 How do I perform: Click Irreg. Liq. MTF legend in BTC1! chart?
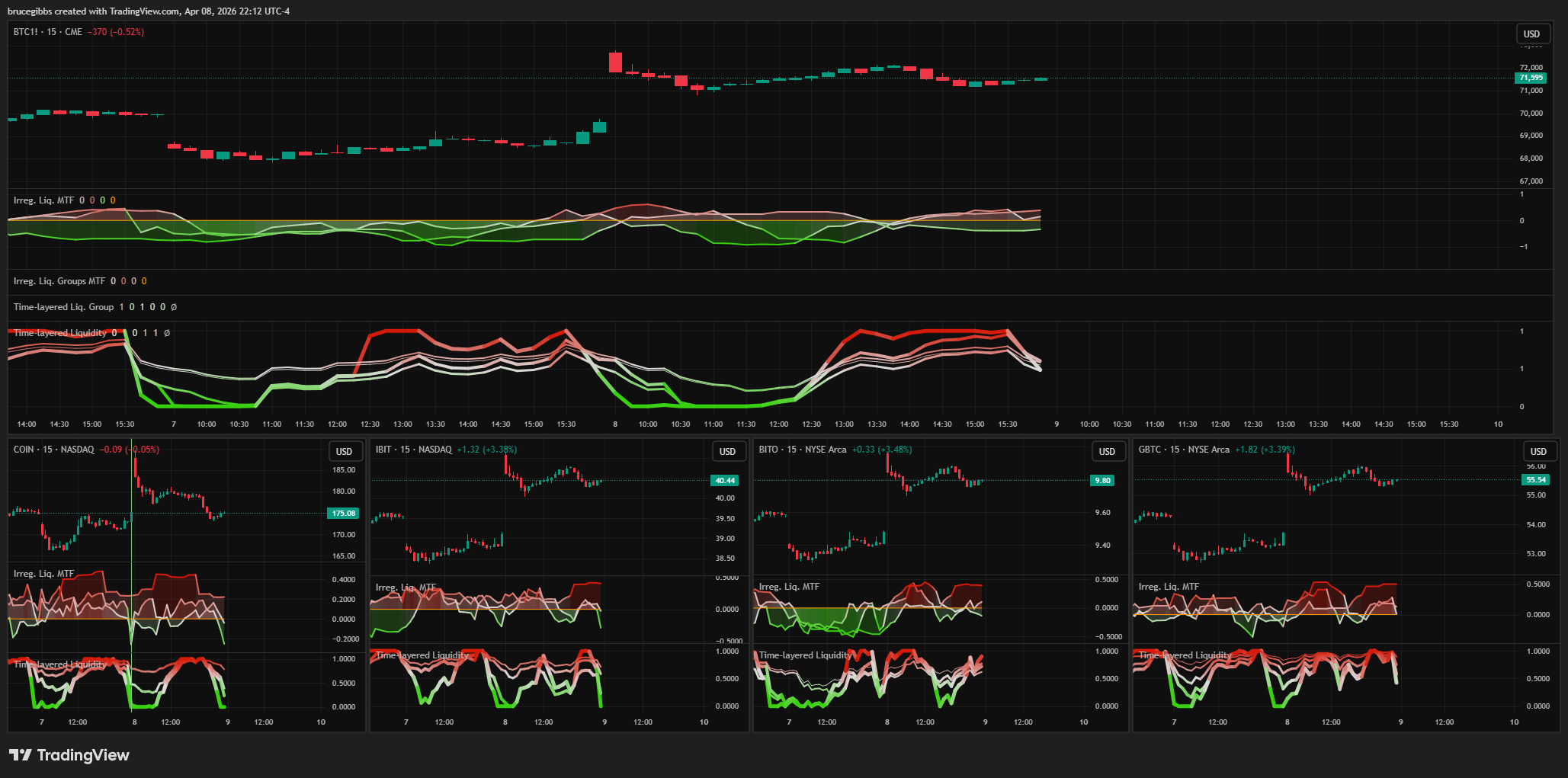pos(43,200)
